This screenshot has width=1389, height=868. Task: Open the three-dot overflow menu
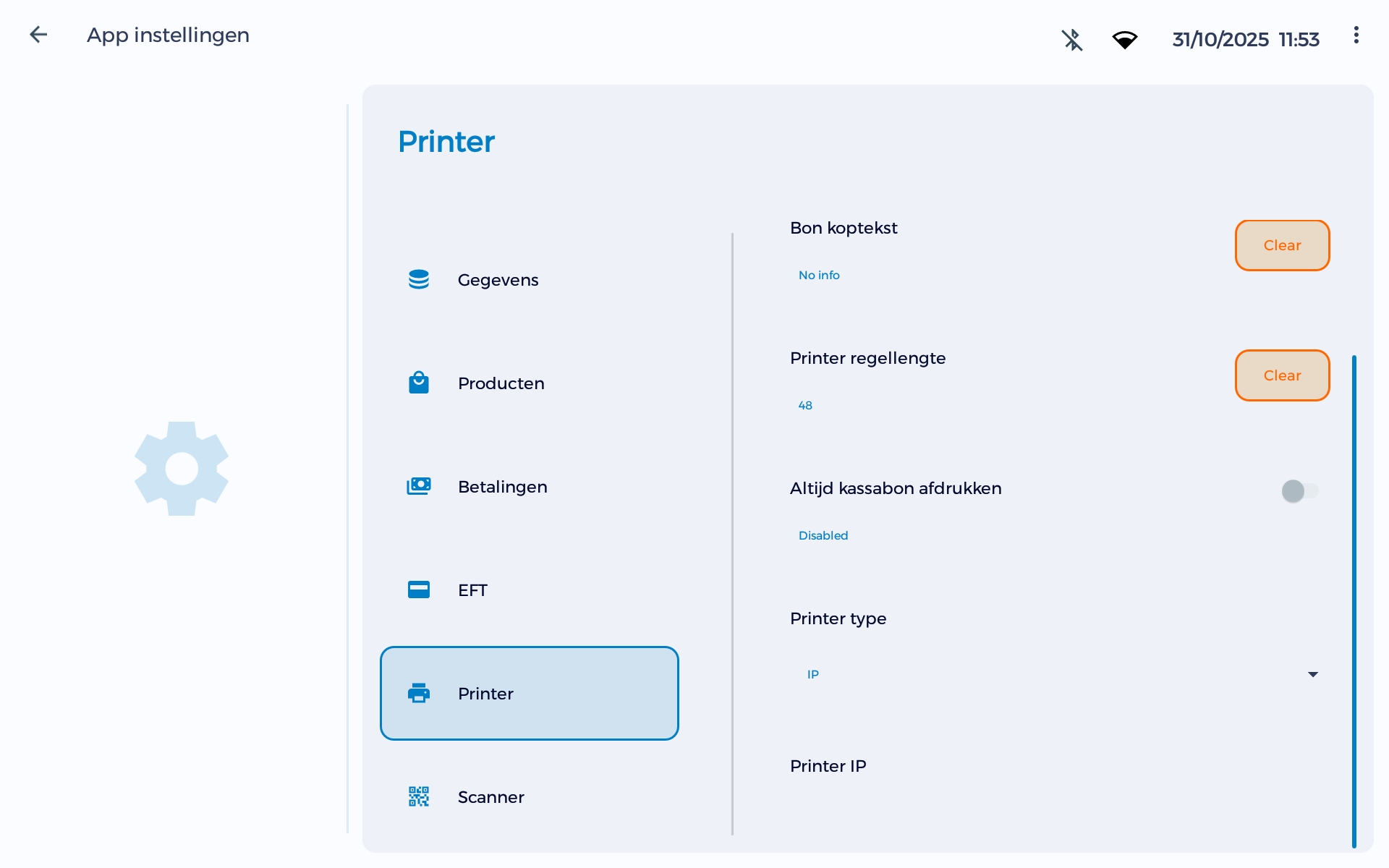click(x=1356, y=34)
